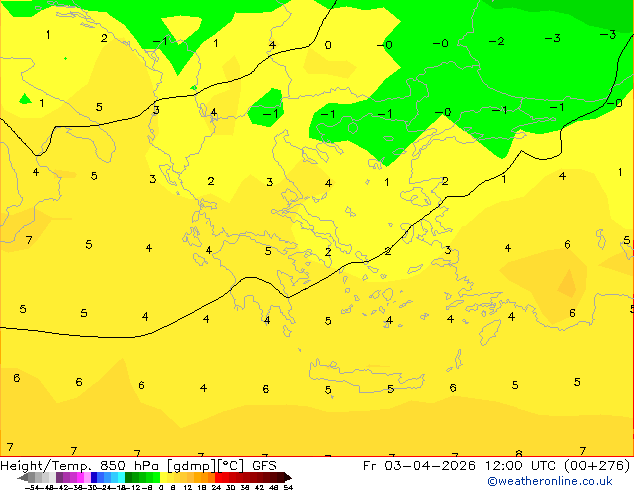Click the gray left arrow of color scale
Image resolution: width=634 pixels, height=490 pixels.
23,477
